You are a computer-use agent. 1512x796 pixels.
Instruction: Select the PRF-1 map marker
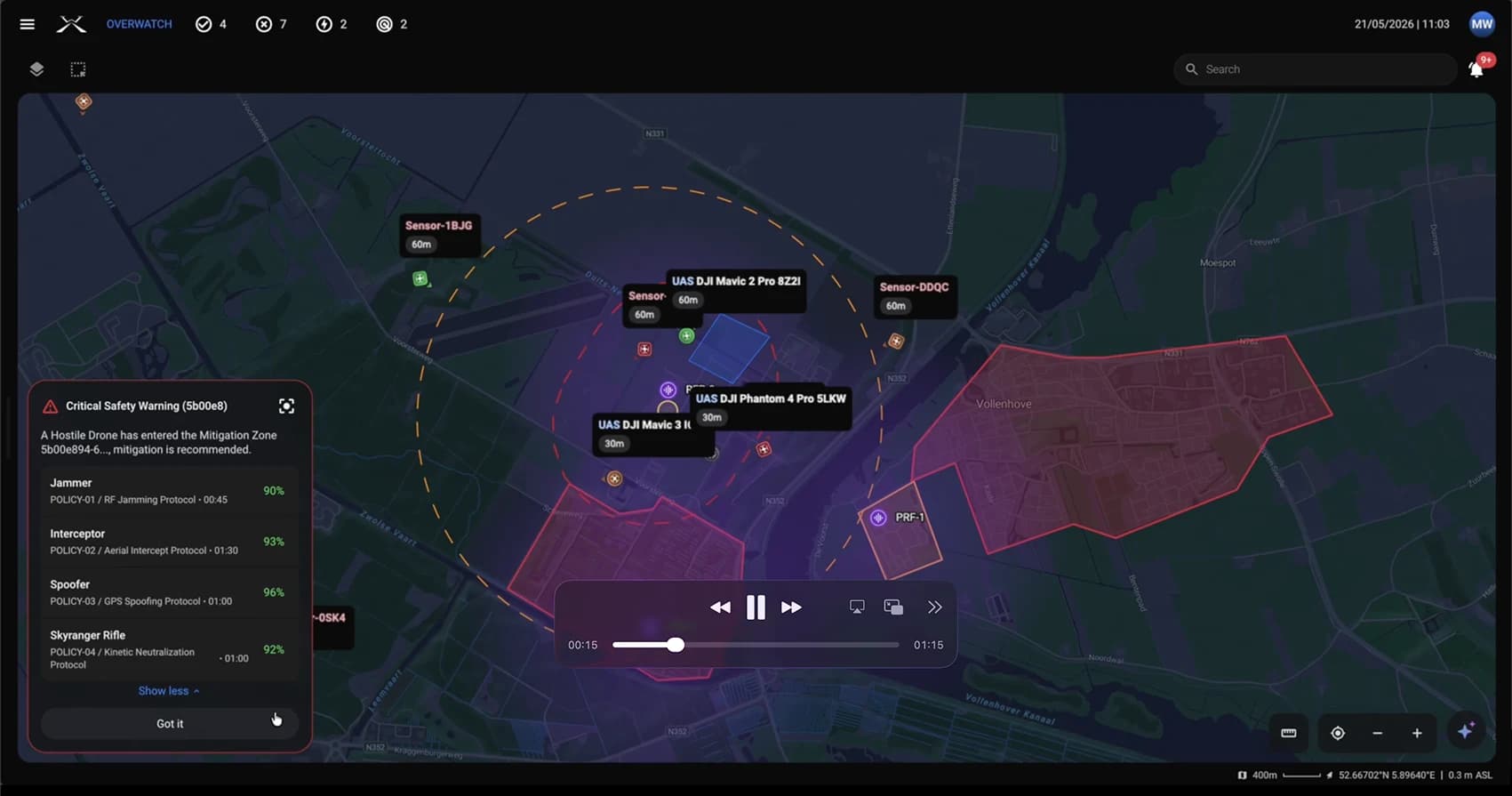coord(878,518)
